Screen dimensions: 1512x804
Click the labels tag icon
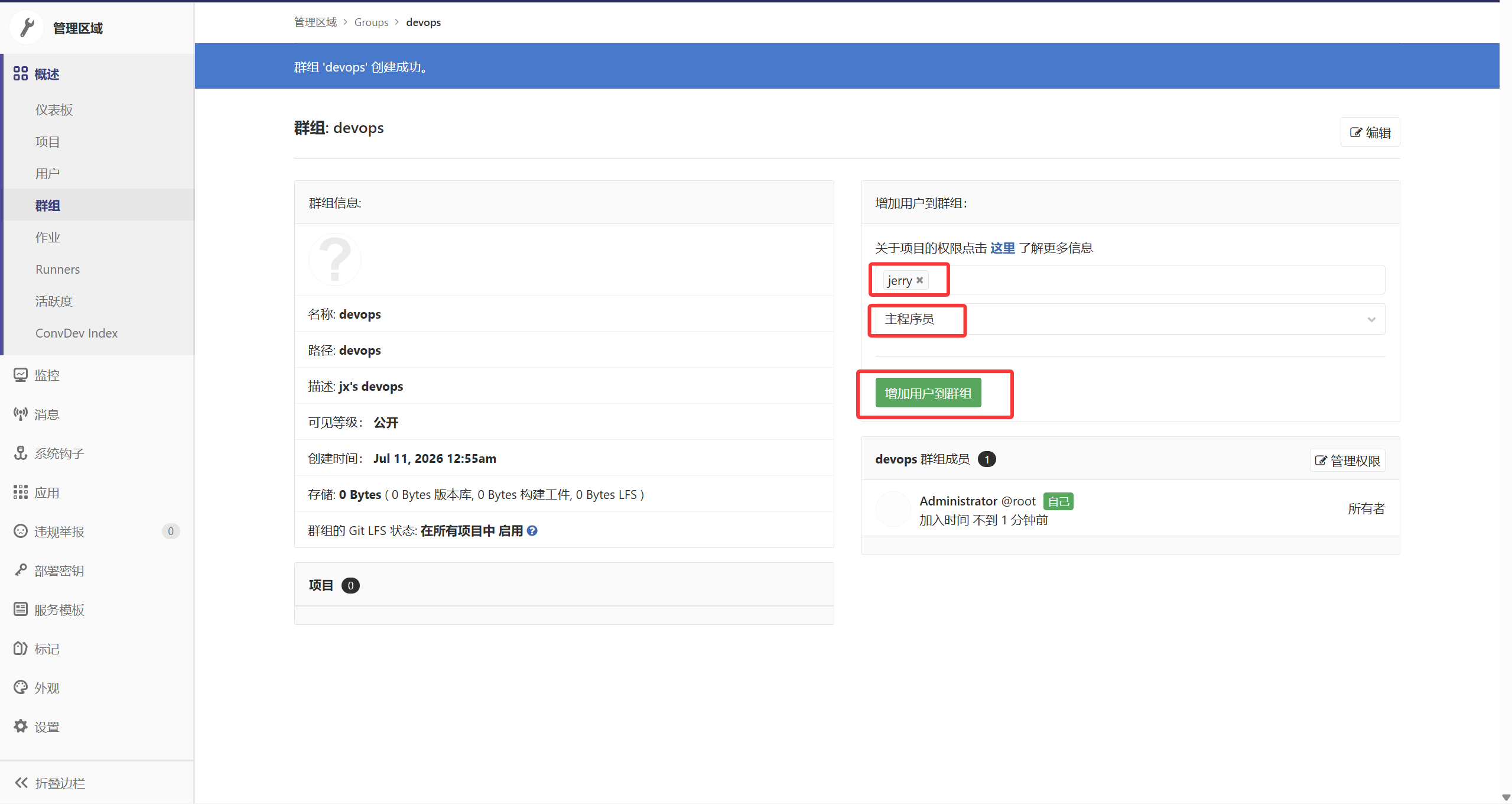pos(21,648)
